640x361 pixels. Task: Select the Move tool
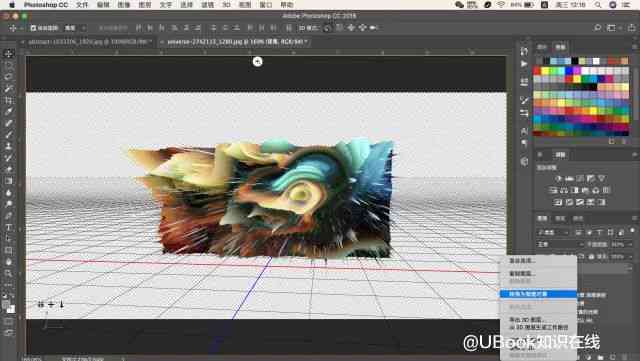[x=9, y=53]
